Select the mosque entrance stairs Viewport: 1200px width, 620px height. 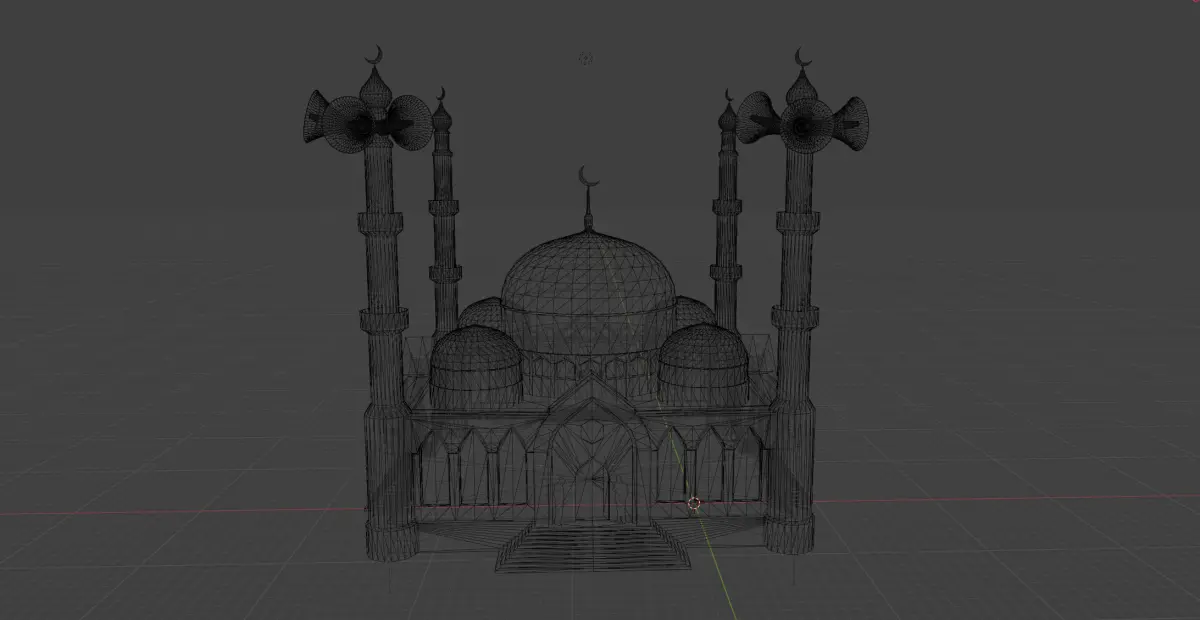[594, 548]
